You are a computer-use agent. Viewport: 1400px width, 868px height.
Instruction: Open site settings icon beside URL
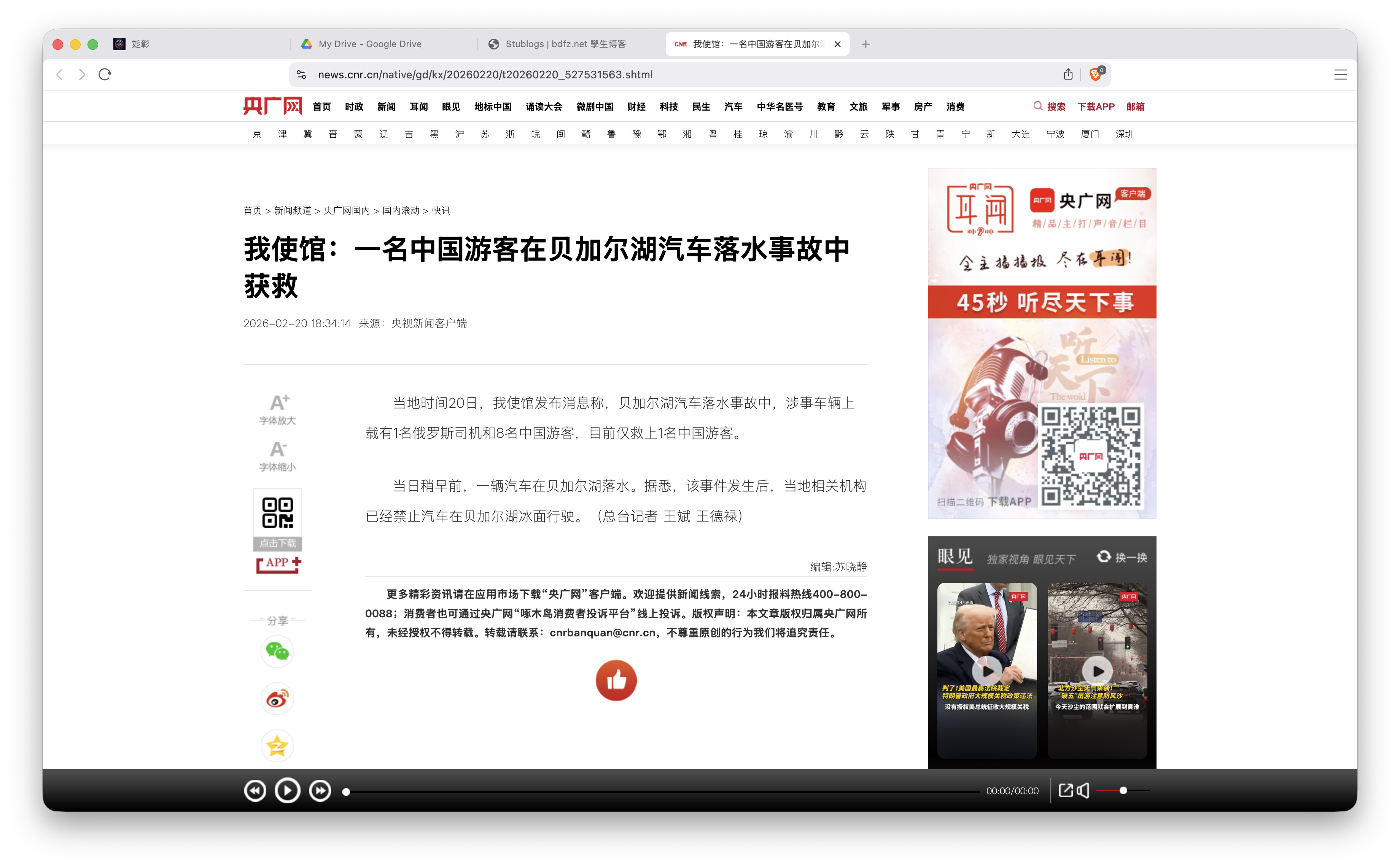click(x=301, y=75)
